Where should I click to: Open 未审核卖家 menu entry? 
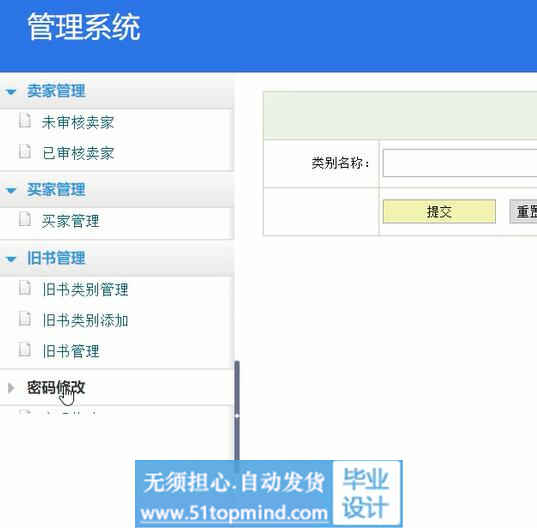coord(78,123)
